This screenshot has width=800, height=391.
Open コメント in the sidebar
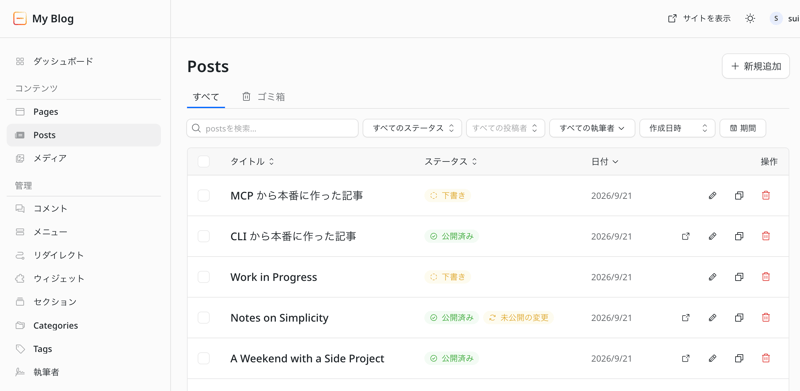pyautogui.click(x=84, y=208)
